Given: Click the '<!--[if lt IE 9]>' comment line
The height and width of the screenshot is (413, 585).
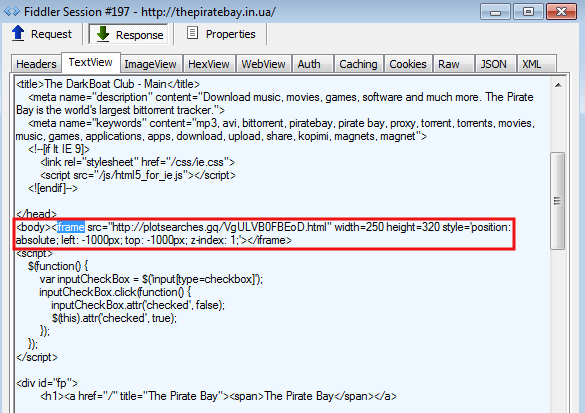Looking at the screenshot, I should [59, 149].
